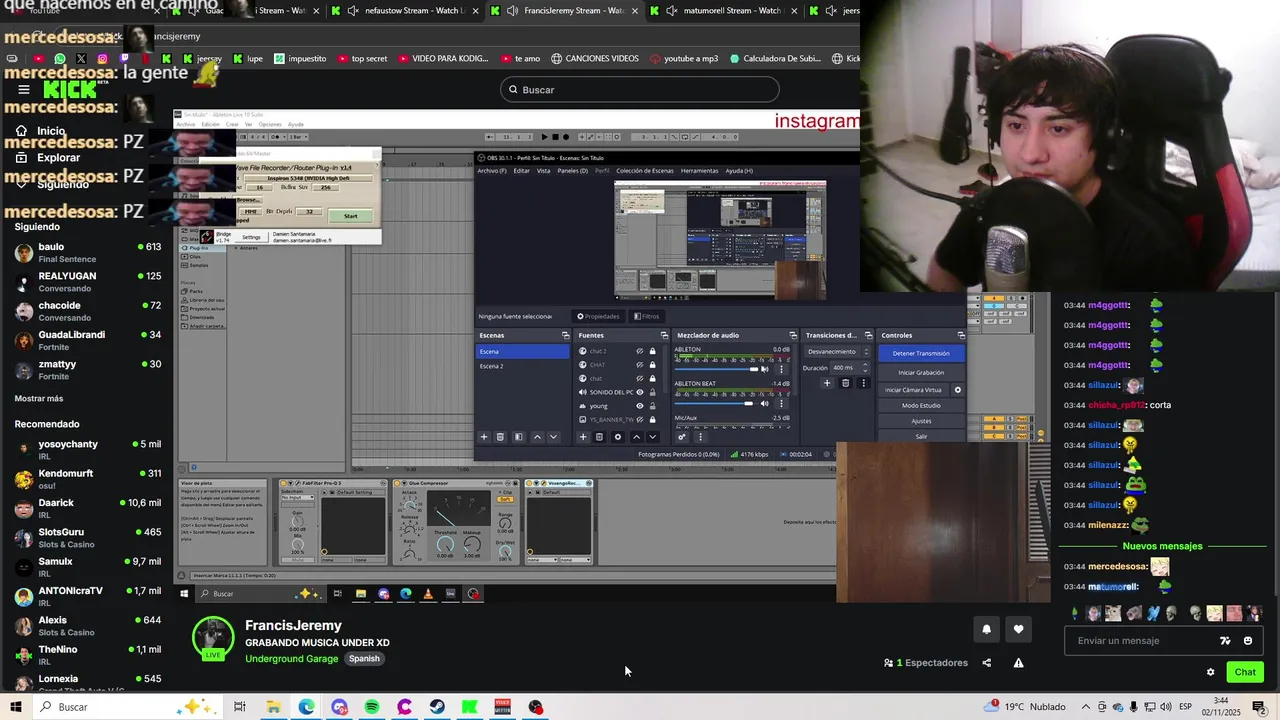Viewport: 1280px width, 720px height.
Task: Mute the ABLETON channel in OBS mixer
Action: click(765, 369)
